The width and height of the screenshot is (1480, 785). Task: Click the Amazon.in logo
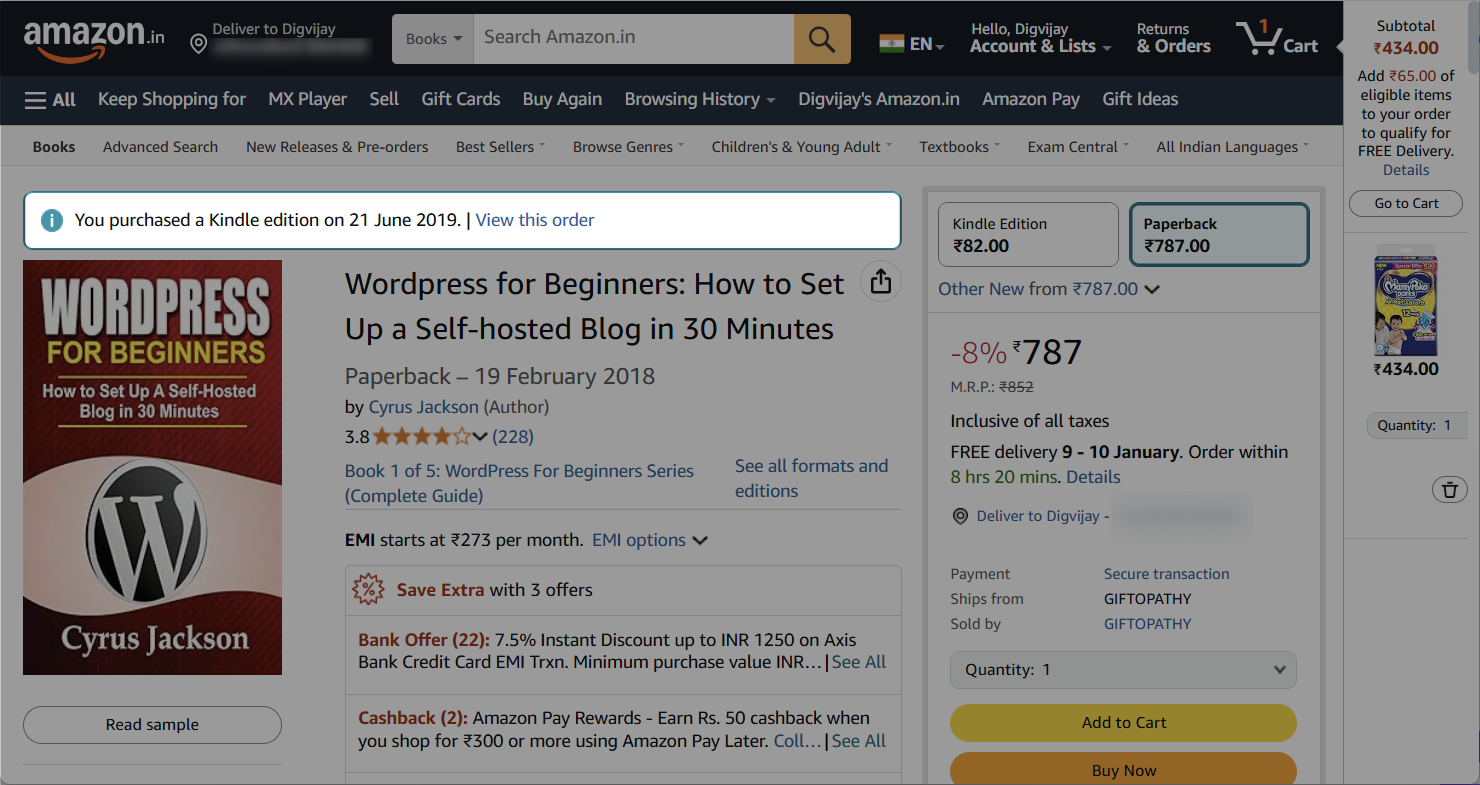click(95, 36)
